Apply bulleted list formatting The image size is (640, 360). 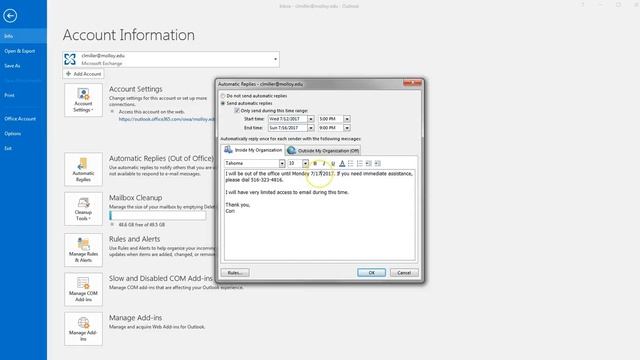click(x=351, y=163)
